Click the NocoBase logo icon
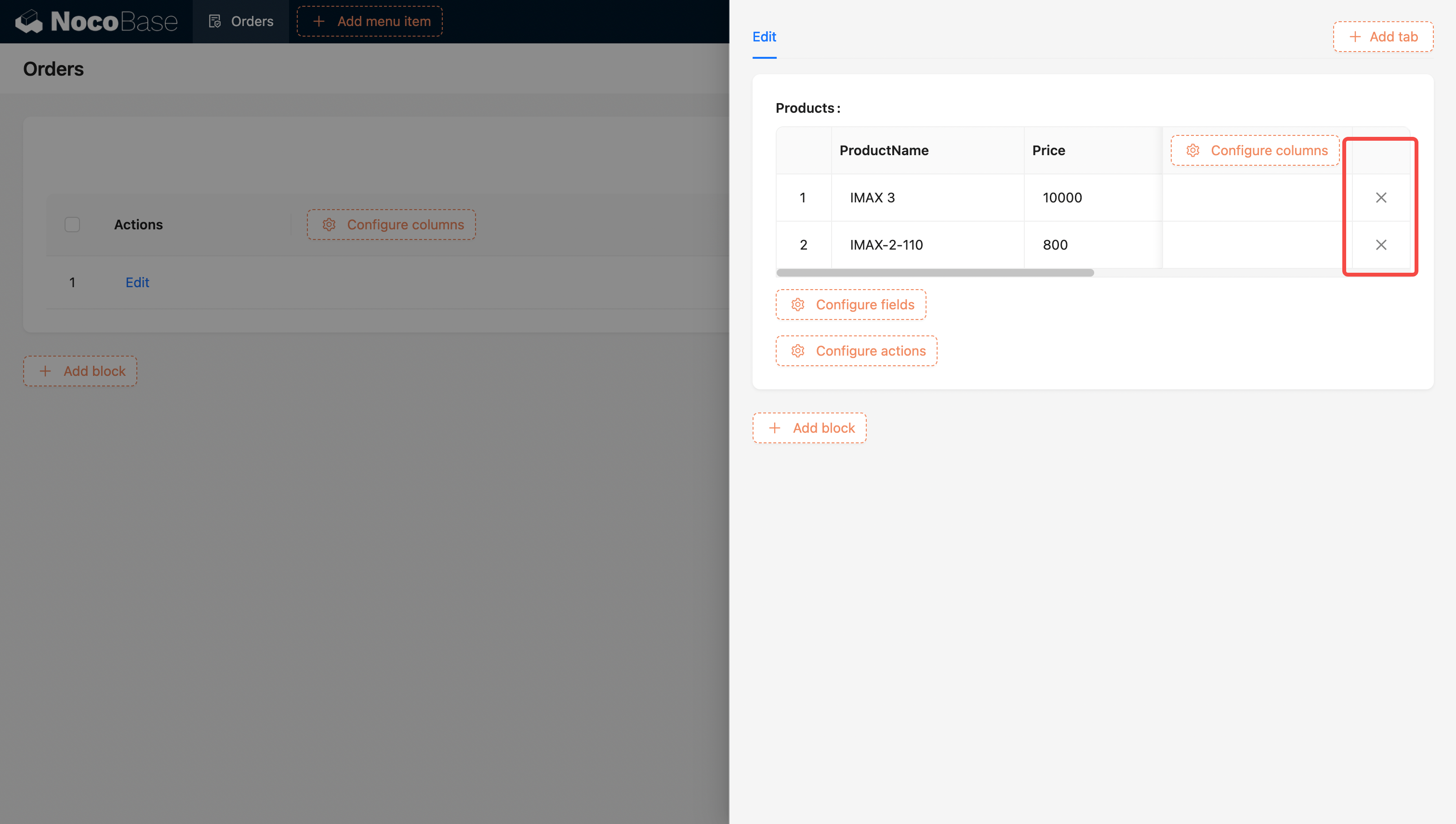 (29, 22)
